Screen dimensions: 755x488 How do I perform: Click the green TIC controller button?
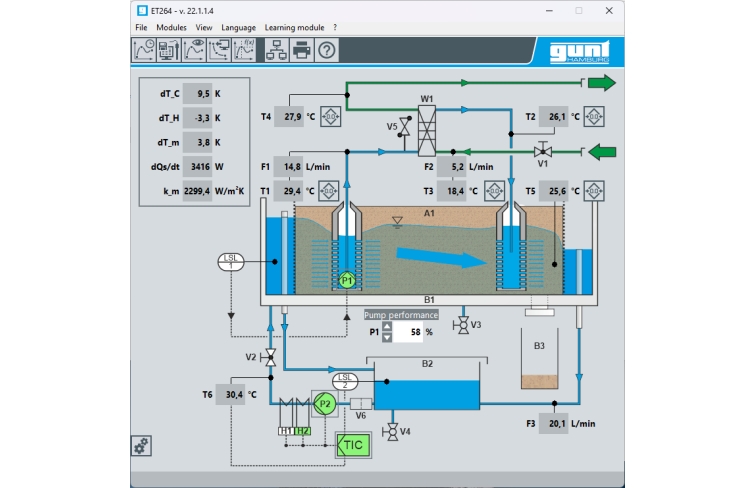tap(353, 444)
